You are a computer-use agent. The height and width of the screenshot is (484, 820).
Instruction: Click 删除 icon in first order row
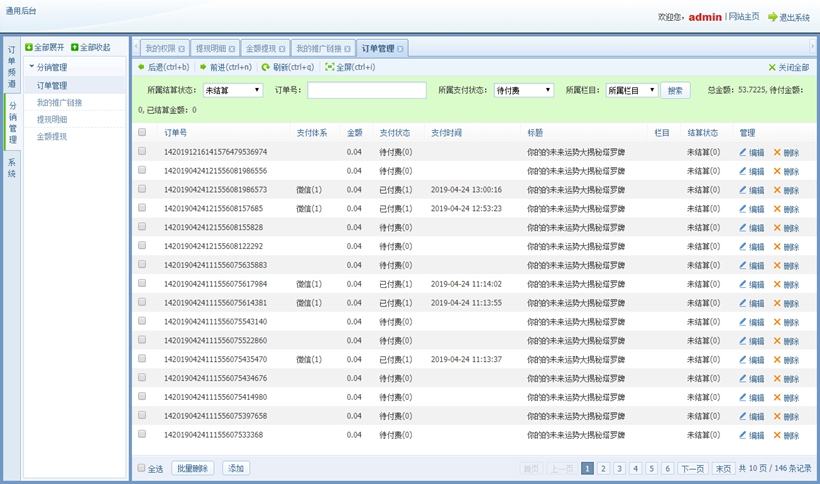point(777,152)
